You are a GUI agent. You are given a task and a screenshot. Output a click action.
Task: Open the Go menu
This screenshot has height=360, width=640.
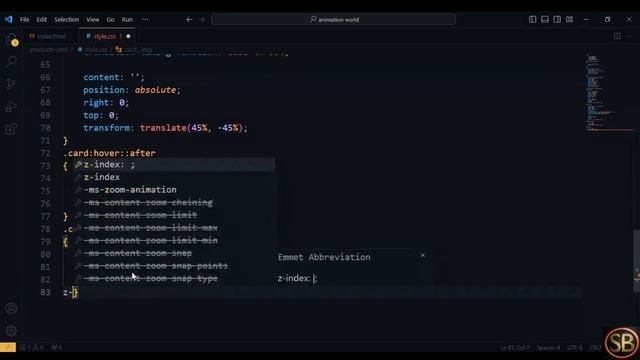111,19
